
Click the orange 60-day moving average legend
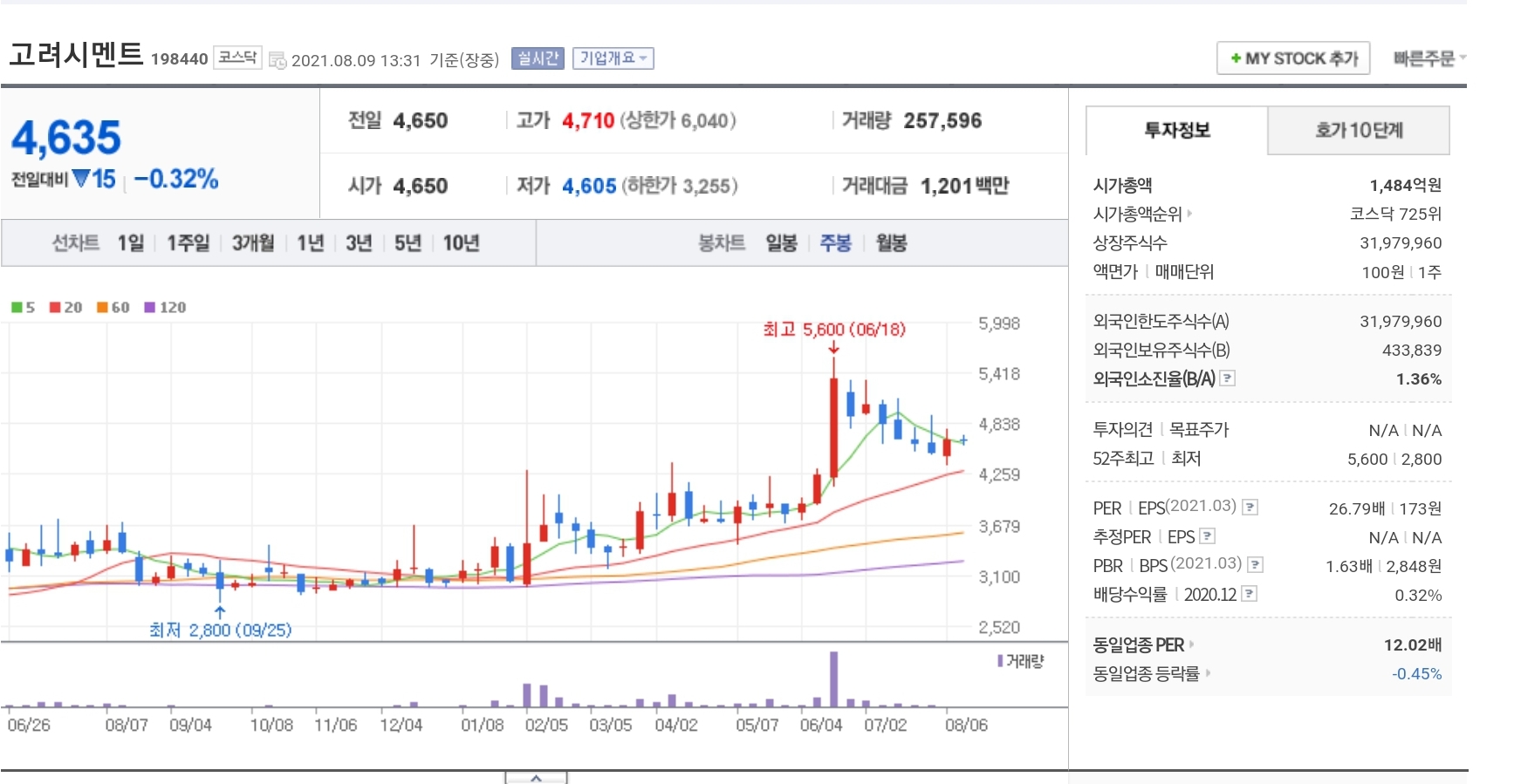pyautogui.click(x=113, y=307)
